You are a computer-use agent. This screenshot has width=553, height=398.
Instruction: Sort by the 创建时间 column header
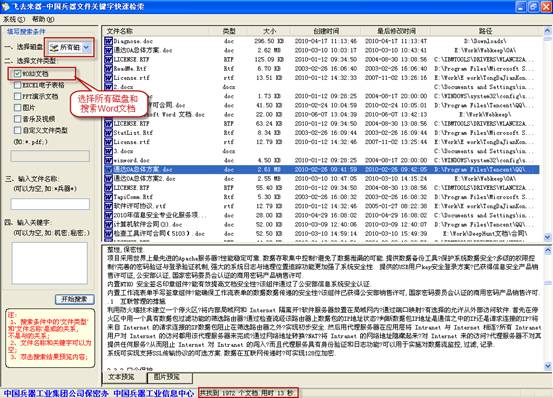[326, 31]
